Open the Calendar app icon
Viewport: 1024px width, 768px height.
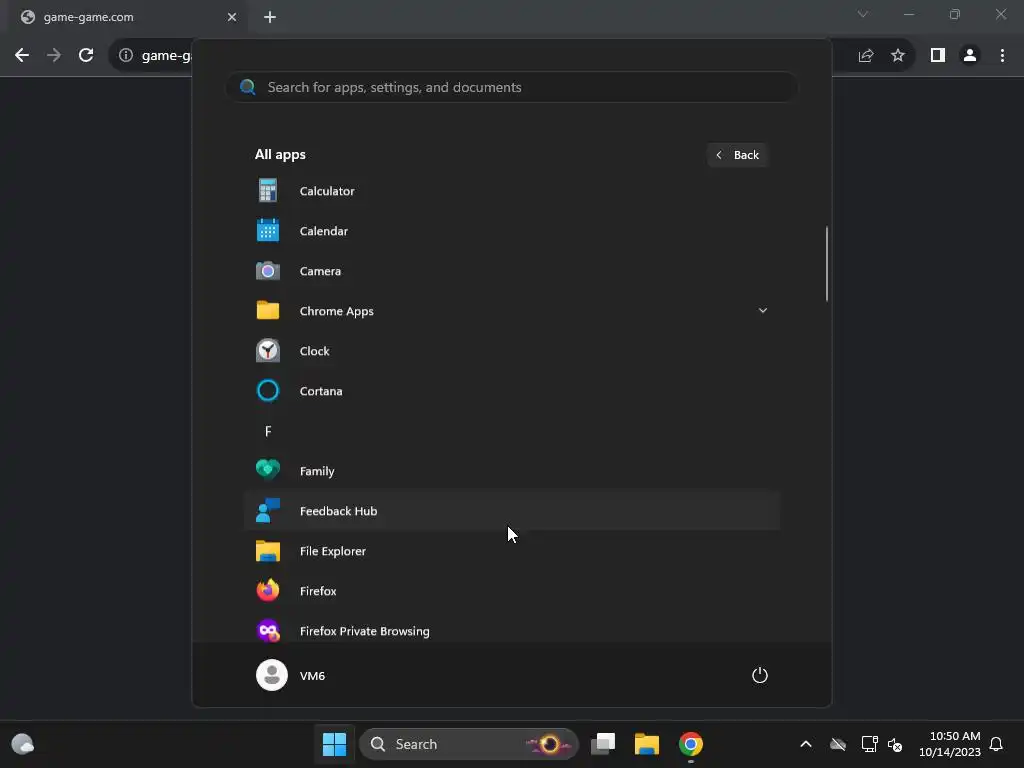click(x=268, y=231)
